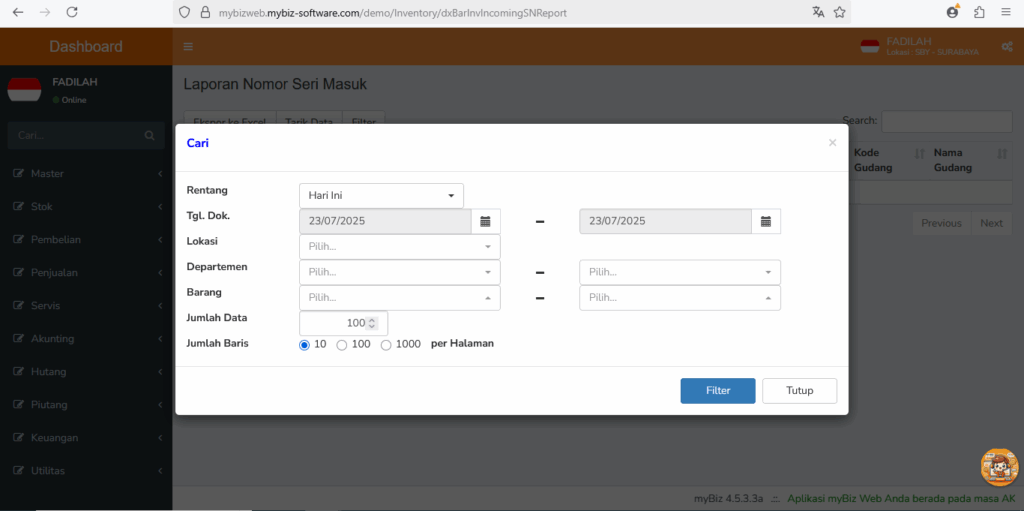1024x511 pixels.
Task: Click the end date field
Action: click(x=665, y=222)
